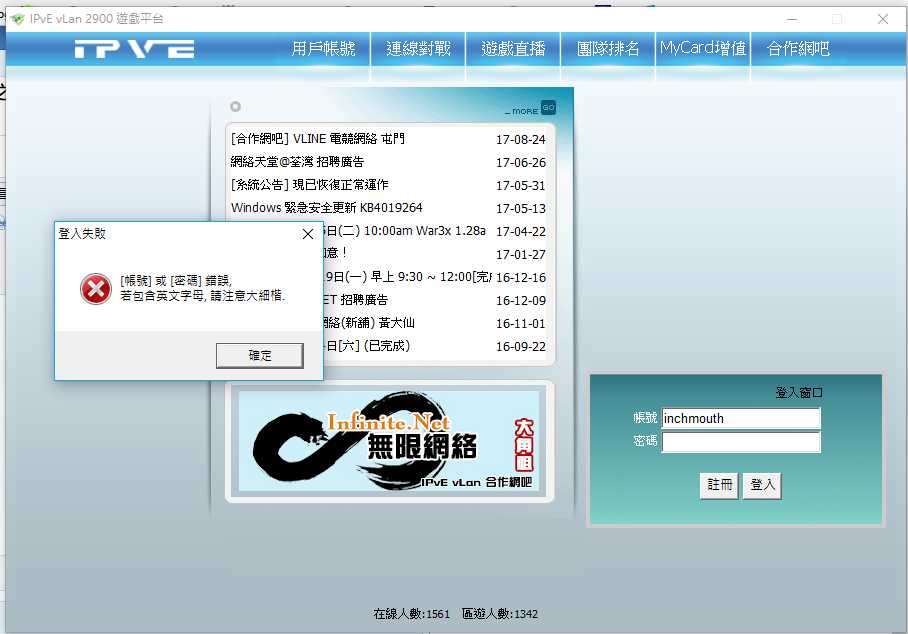Click the 區遊人數:1342 status text
Viewport: 908px width, 634px height.
[x=500, y=614]
